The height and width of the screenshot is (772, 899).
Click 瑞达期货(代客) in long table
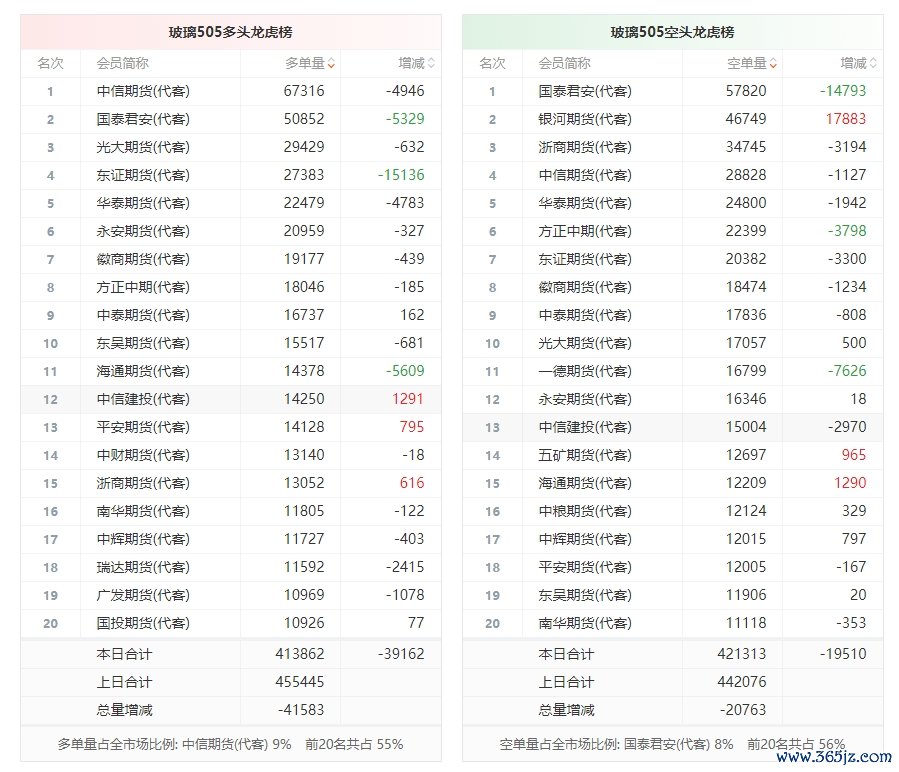pyautogui.click(x=143, y=568)
